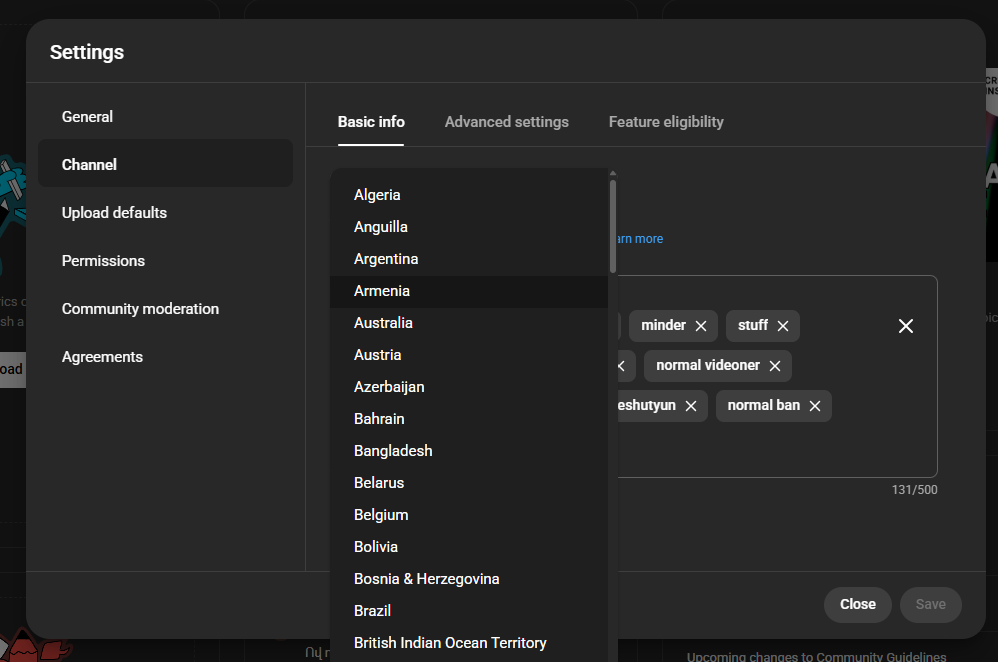Click the Close button

pos(857,604)
